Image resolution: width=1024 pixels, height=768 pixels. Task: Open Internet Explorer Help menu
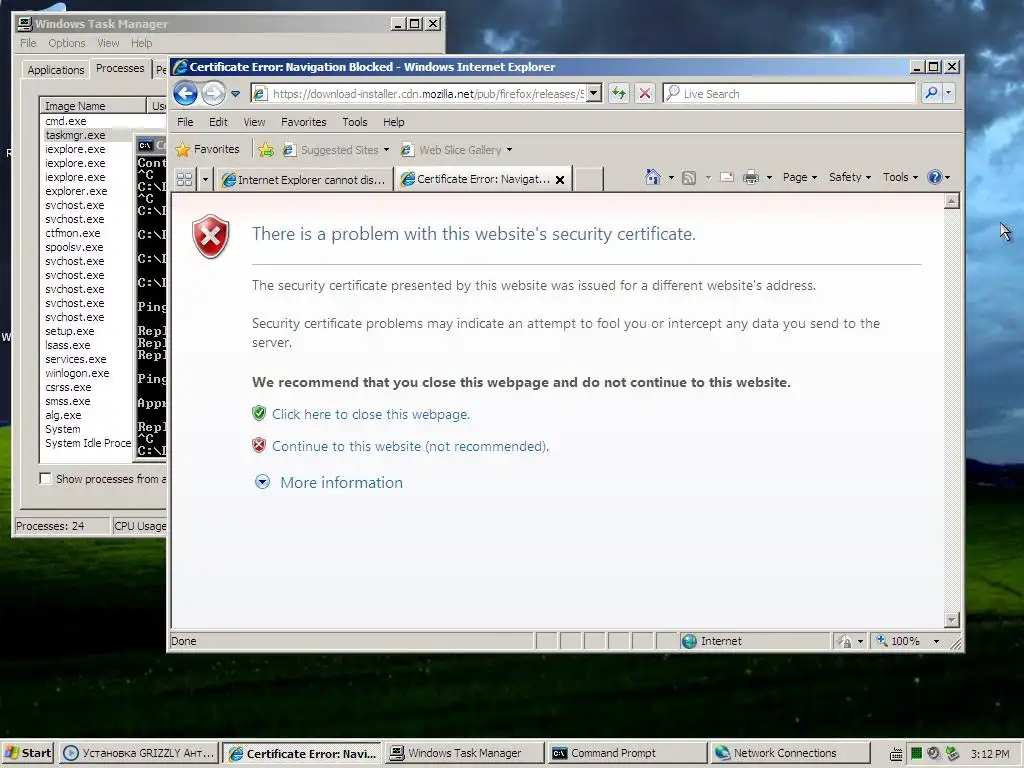click(393, 122)
